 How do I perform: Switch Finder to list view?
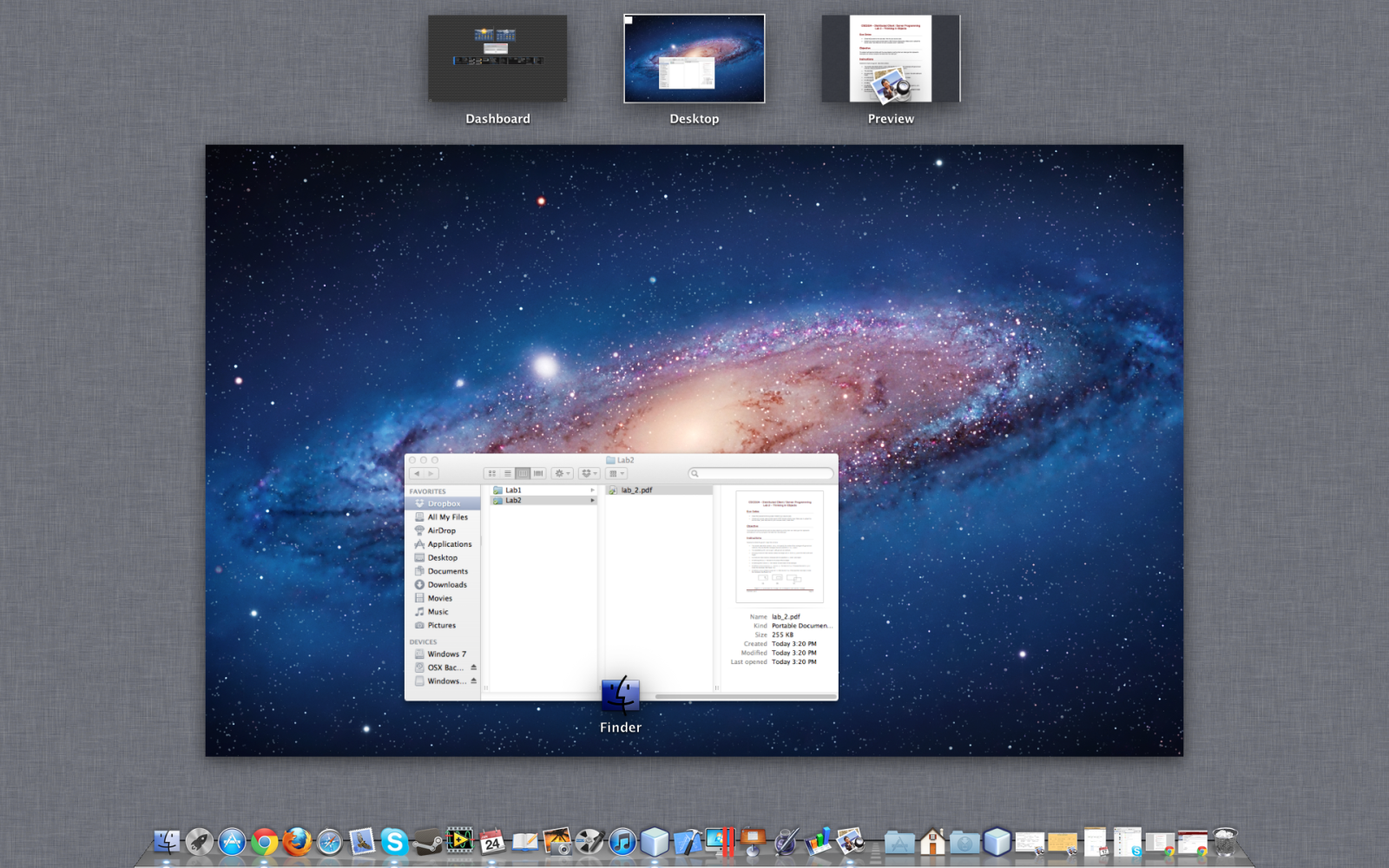tap(508, 473)
